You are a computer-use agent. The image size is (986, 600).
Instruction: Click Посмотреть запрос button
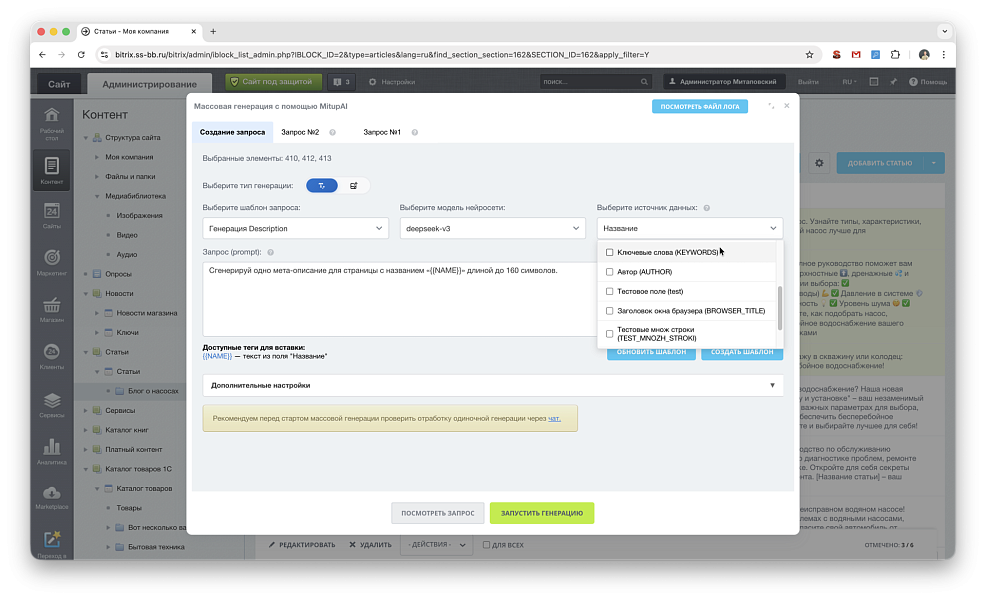point(438,513)
